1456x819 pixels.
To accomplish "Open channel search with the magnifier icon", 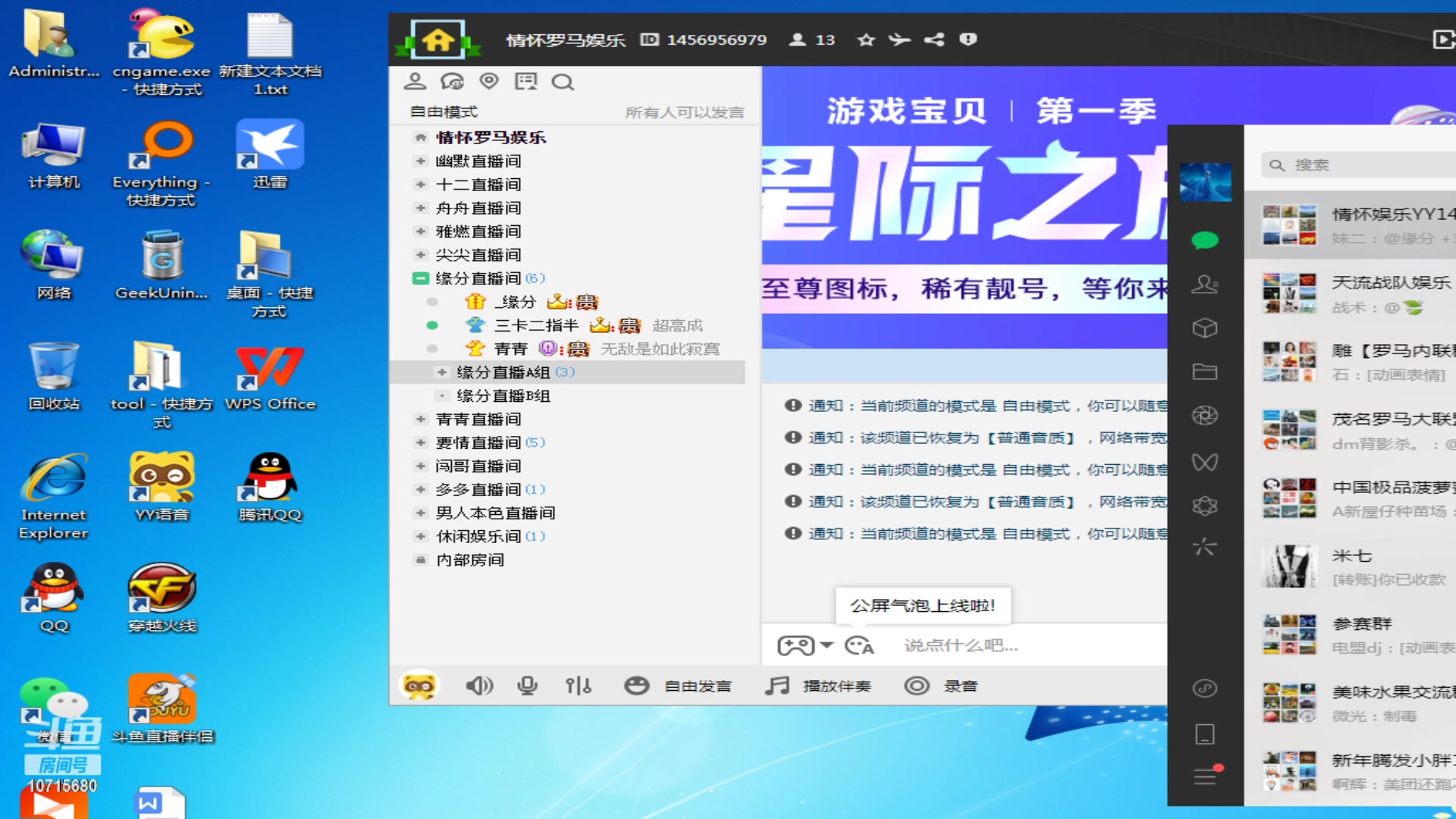I will (563, 81).
